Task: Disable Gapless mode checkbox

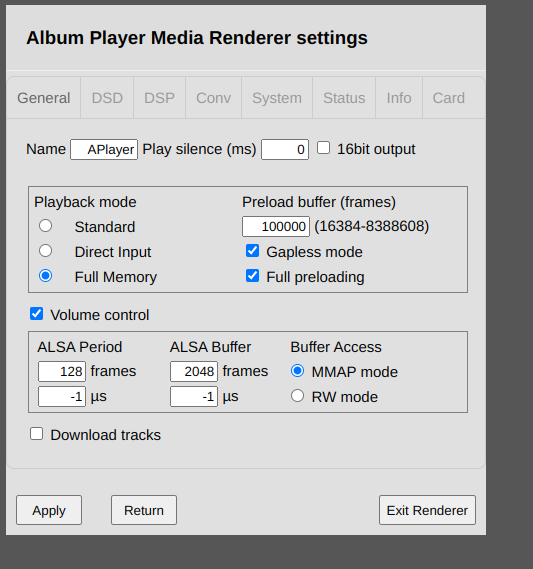Action: coord(252,251)
